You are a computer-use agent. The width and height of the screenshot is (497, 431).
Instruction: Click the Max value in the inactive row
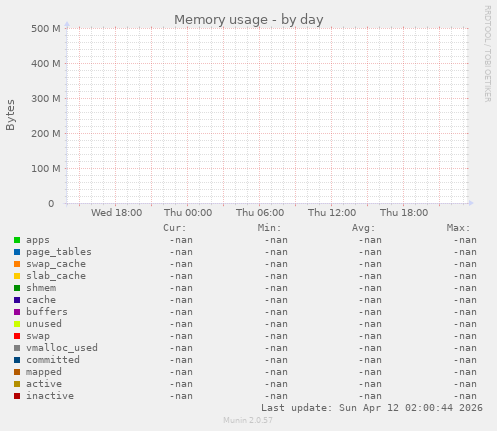[465, 396]
